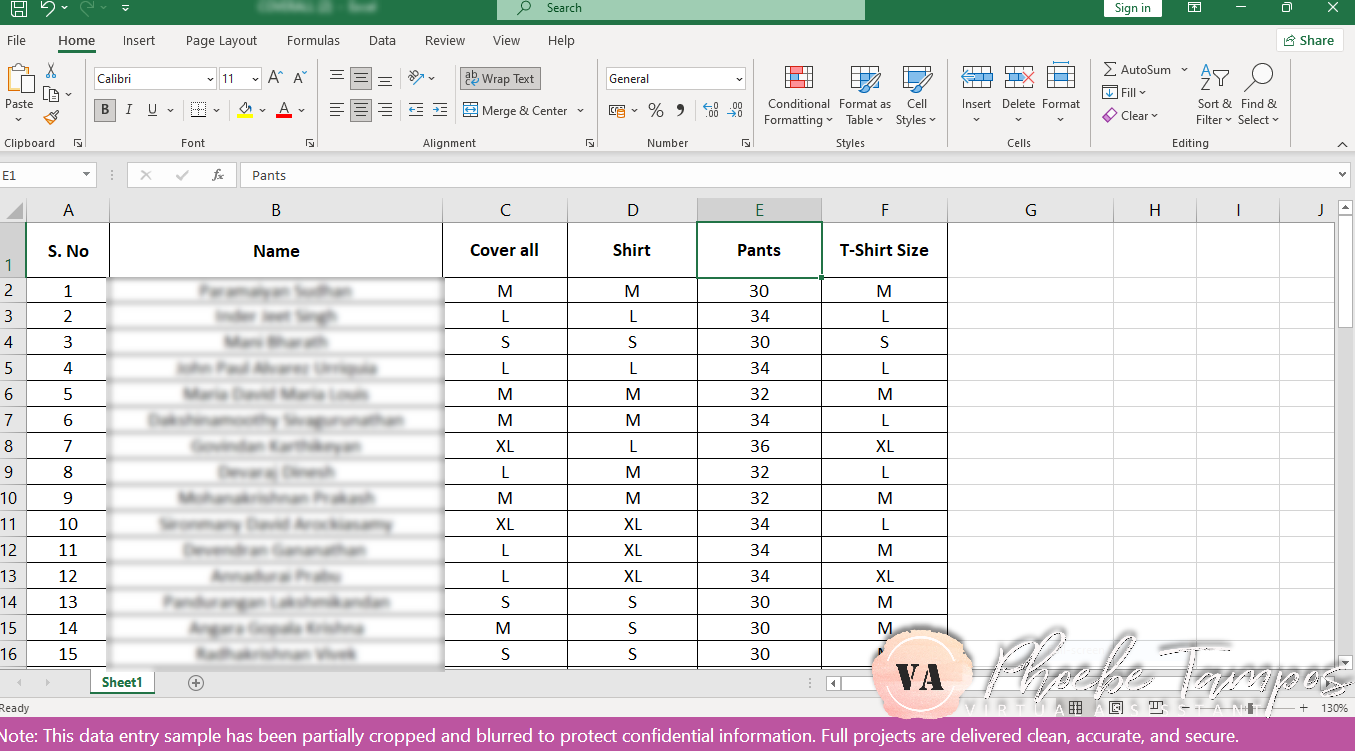Select the Wrap Text icon
The width and height of the screenshot is (1355, 751).
pos(500,78)
